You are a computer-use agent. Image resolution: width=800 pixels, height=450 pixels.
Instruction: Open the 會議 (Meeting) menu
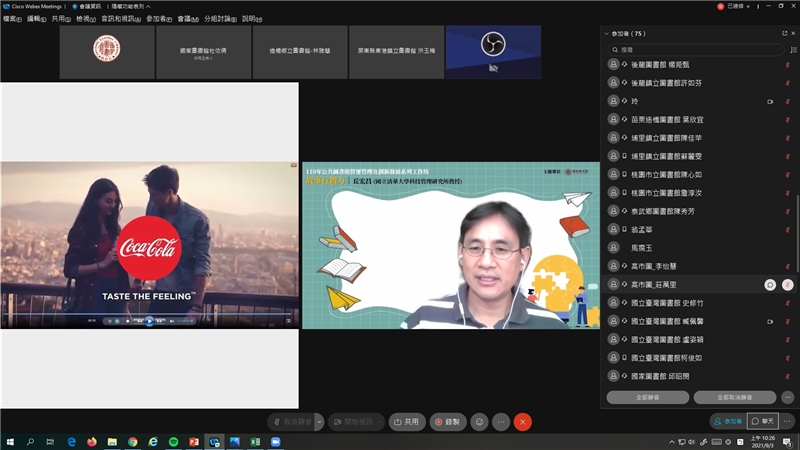coord(188,19)
